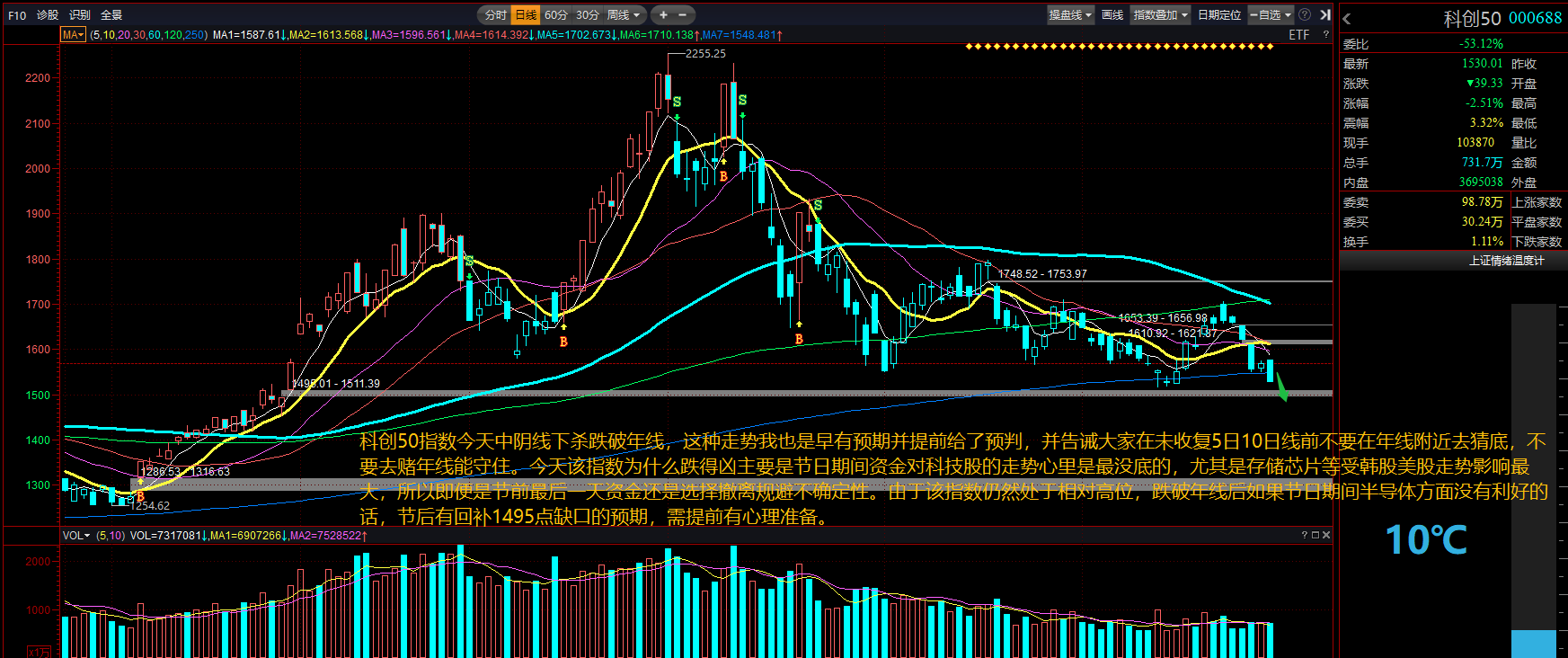Zoom in the chart with plus button

pyautogui.click(x=663, y=14)
